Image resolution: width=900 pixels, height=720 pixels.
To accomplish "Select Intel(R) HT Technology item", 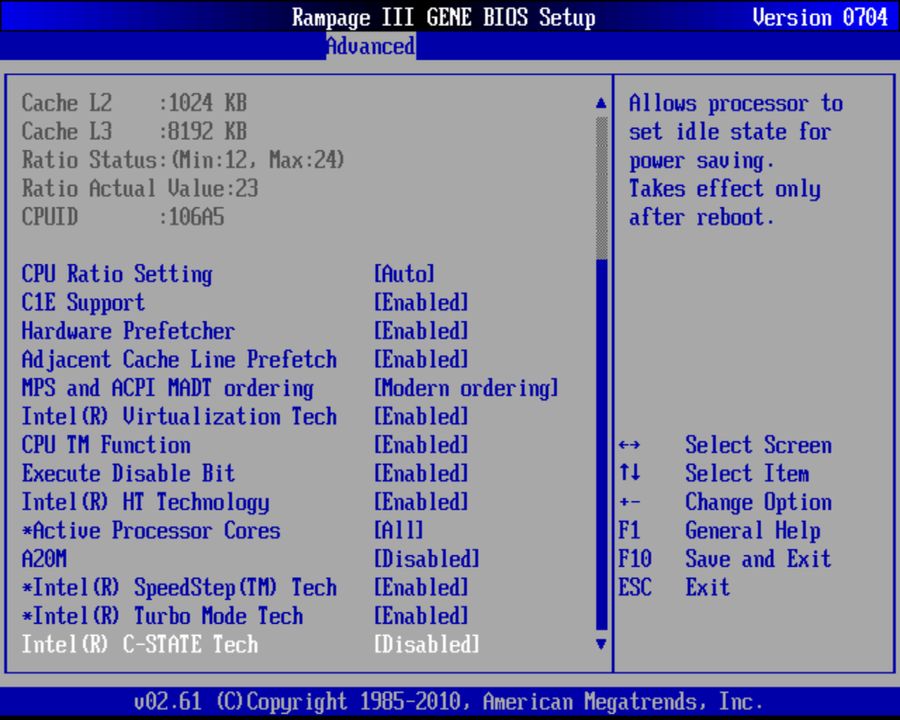I will point(145,502).
